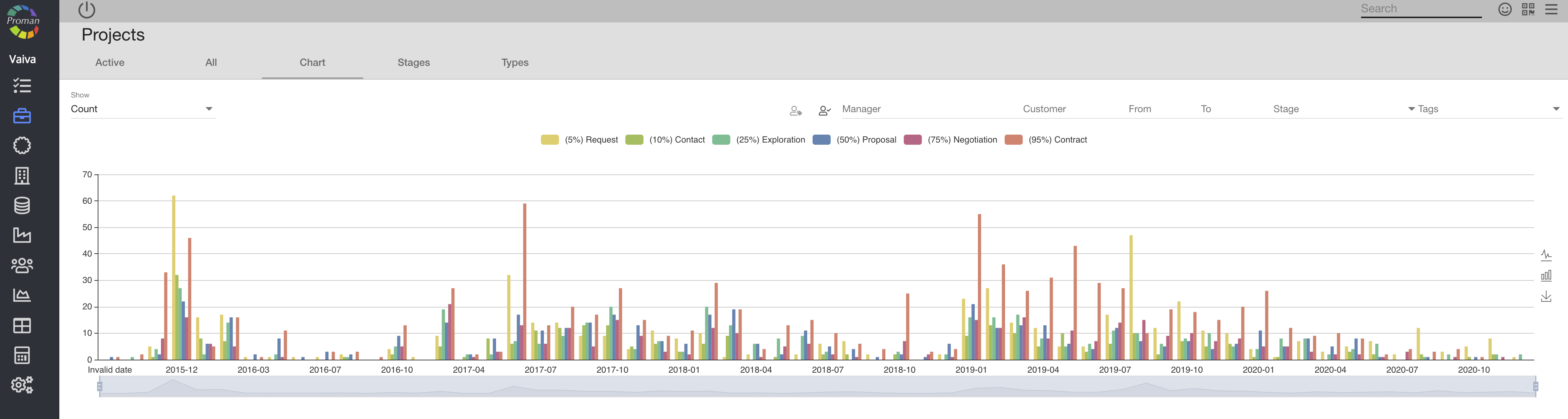The image size is (1568, 419).
Task: Click the power button icon
Action: [87, 10]
